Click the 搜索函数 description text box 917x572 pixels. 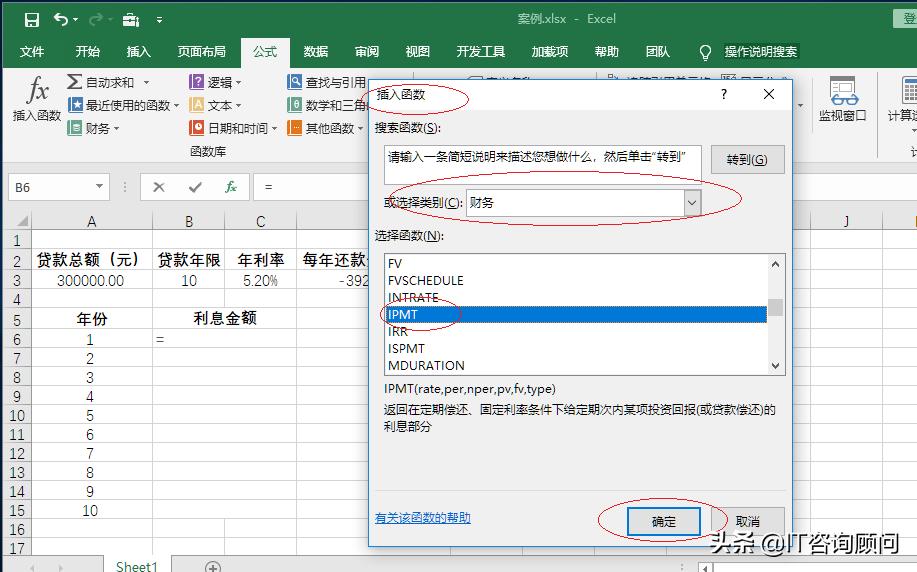pyautogui.click(x=543, y=164)
